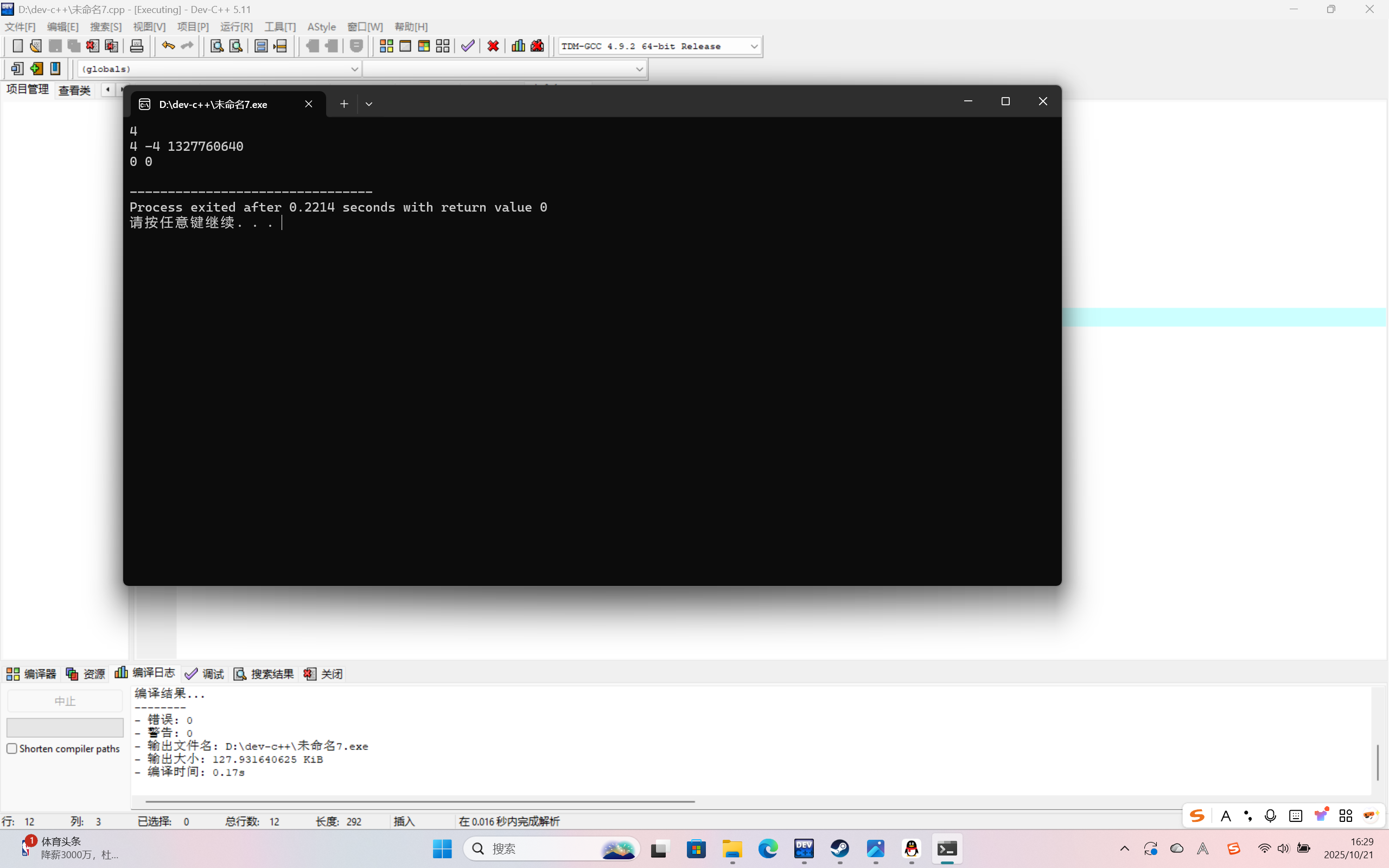Click the green plus insert icon
This screenshot has width=1389, height=868.
(x=36, y=69)
